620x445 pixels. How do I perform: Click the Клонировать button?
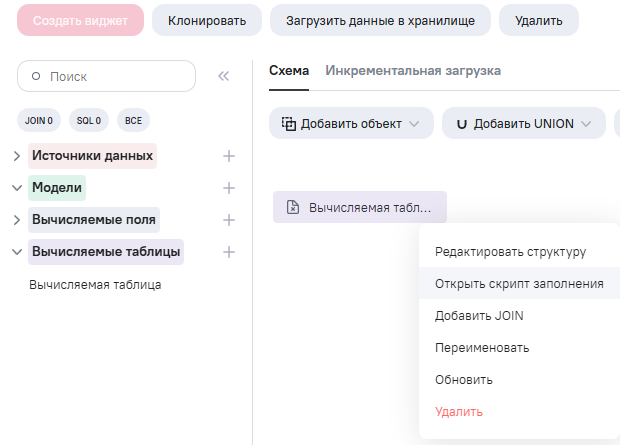[x=207, y=20]
